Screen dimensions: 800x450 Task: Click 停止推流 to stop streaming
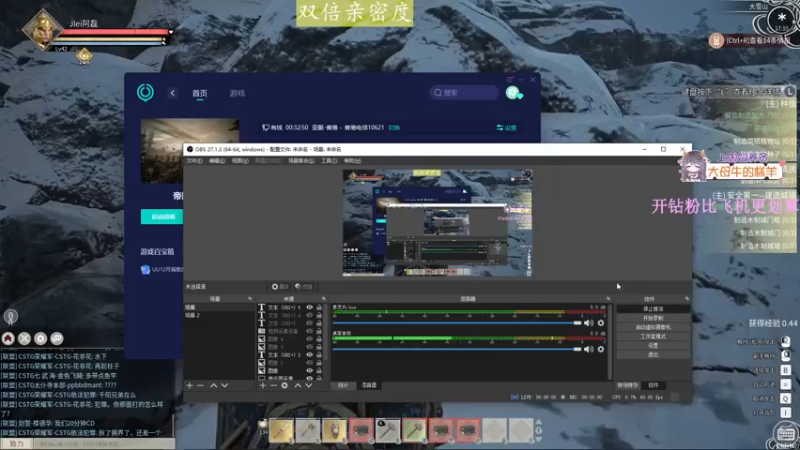pos(653,309)
